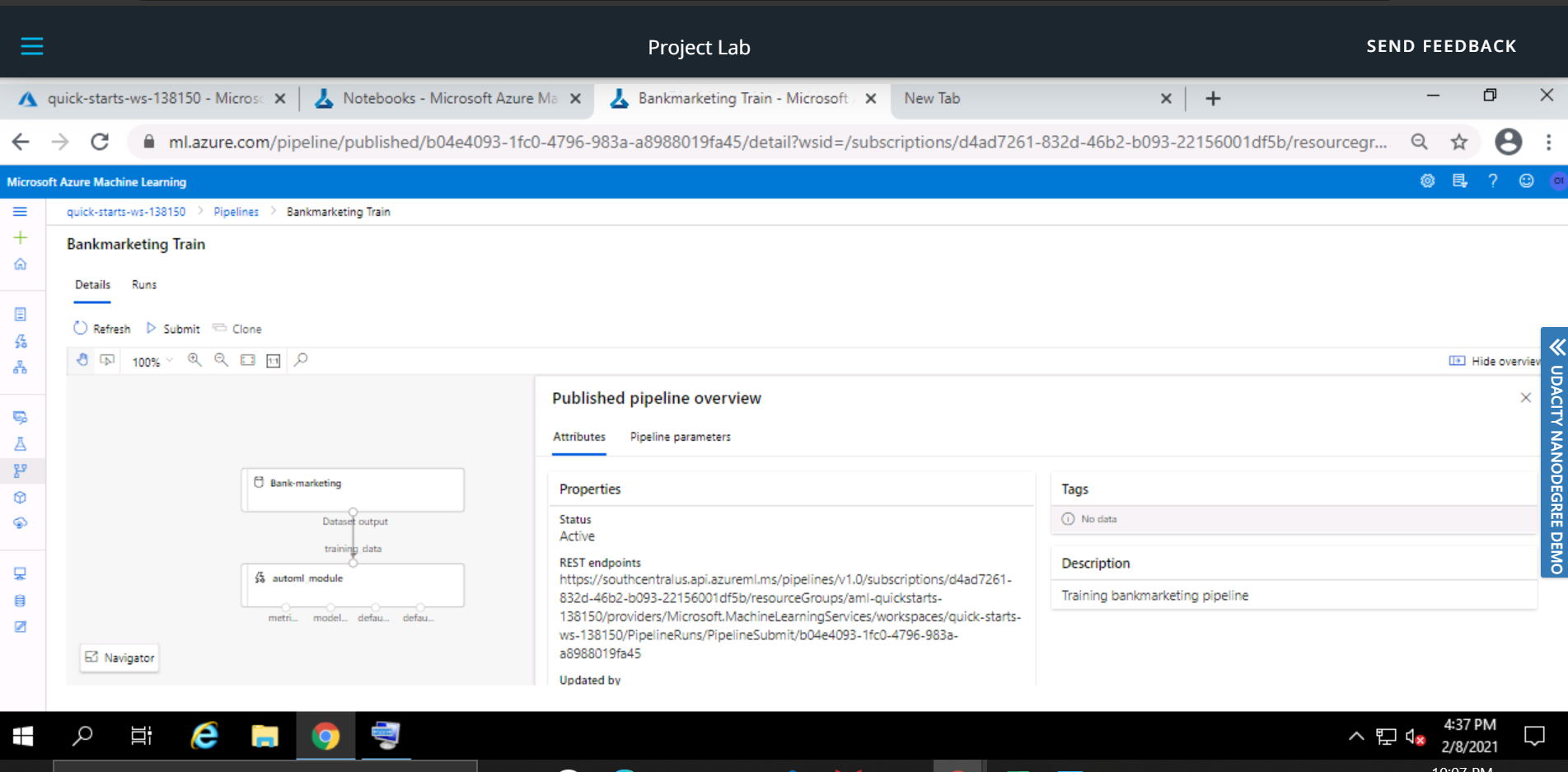The height and width of the screenshot is (772, 1568).
Task: Submit the Bankmarketing Train pipeline
Action: click(173, 328)
